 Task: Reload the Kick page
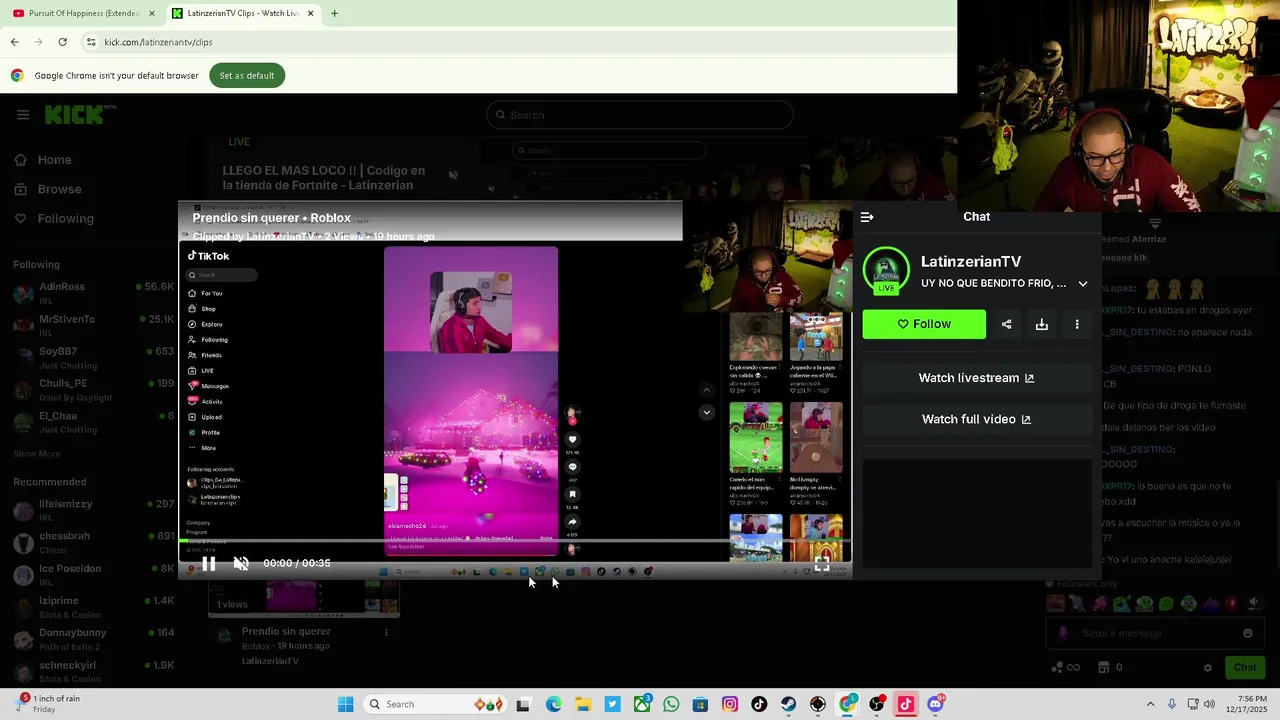(62, 42)
